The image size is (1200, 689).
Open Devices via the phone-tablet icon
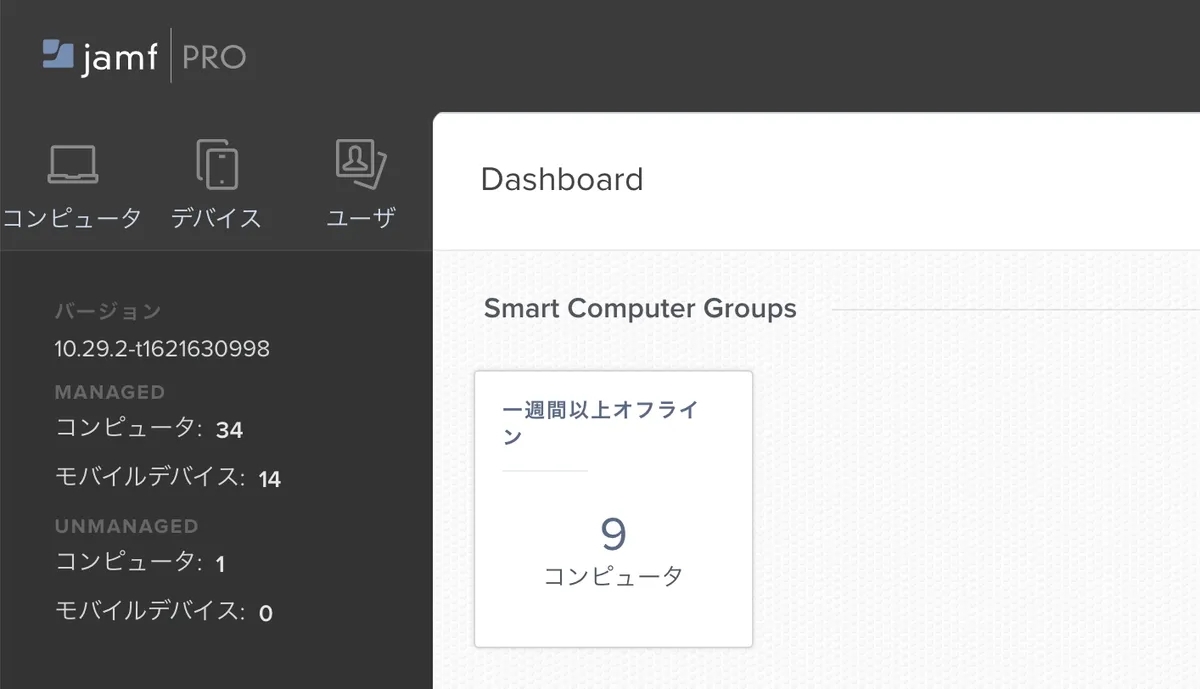click(x=217, y=165)
